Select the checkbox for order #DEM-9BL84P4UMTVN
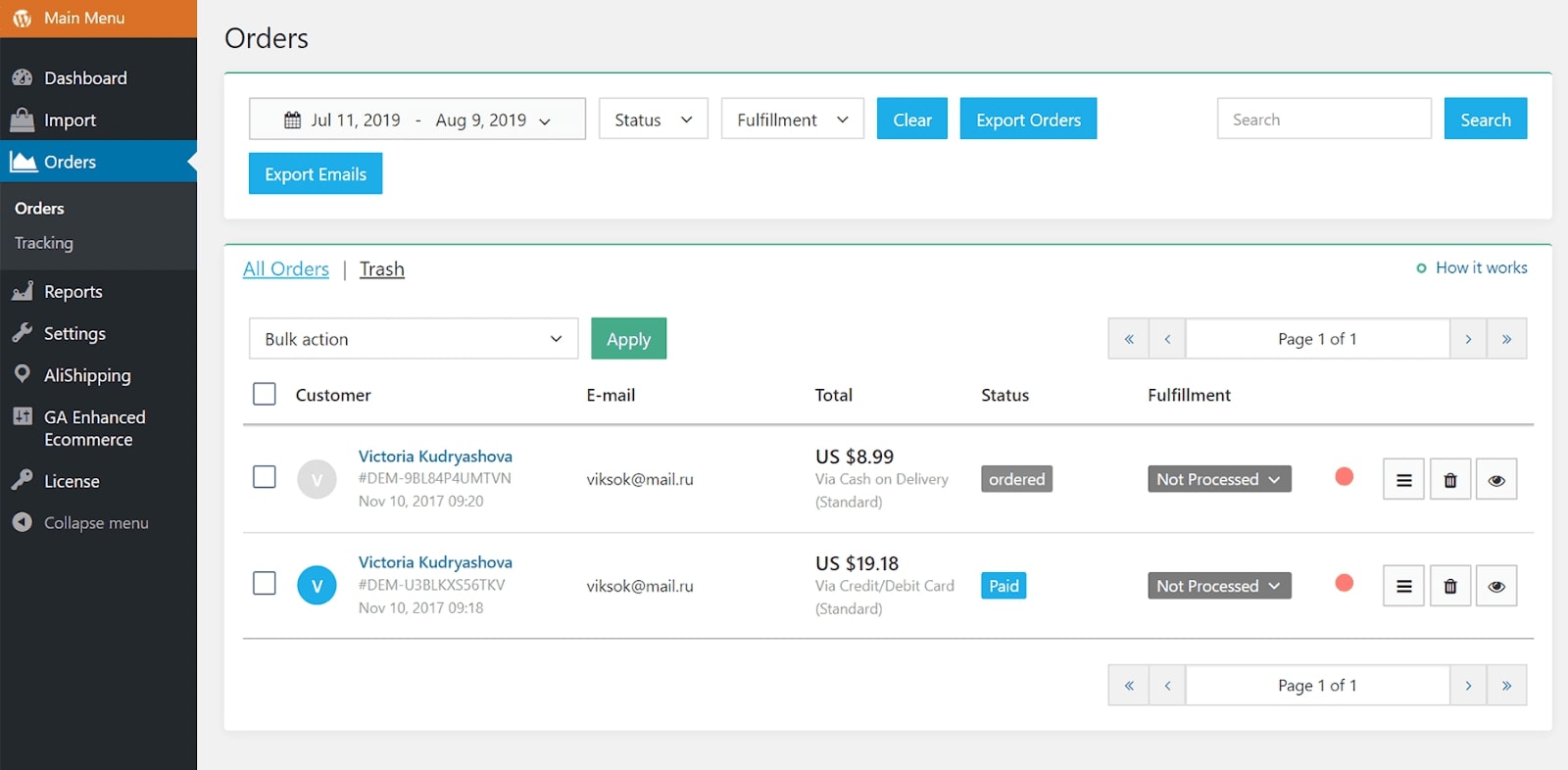 [265, 477]
